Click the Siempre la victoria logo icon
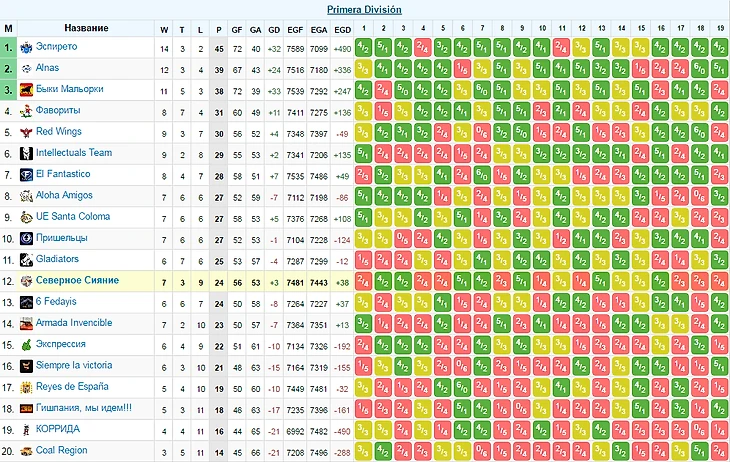The image size is (730, 462). tap(26, 366)
